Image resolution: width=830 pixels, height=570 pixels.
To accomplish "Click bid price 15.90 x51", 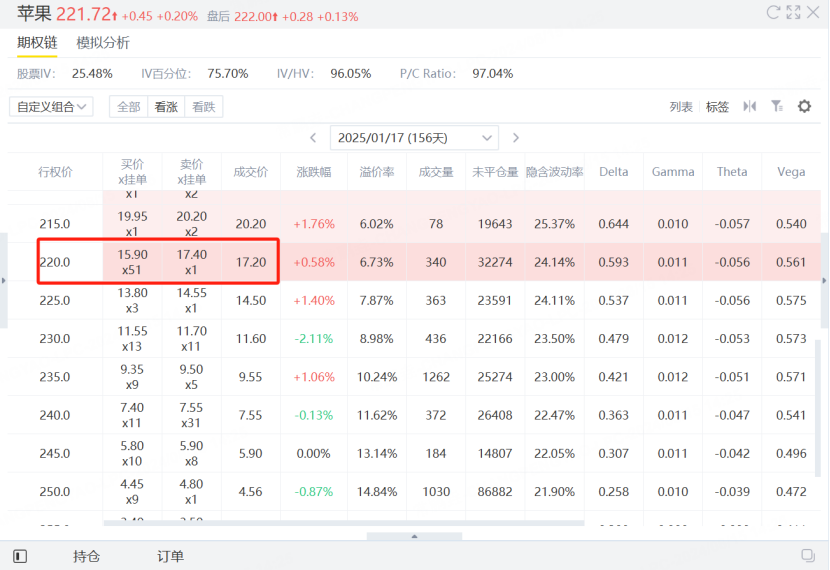I will [x=132, y=262].
